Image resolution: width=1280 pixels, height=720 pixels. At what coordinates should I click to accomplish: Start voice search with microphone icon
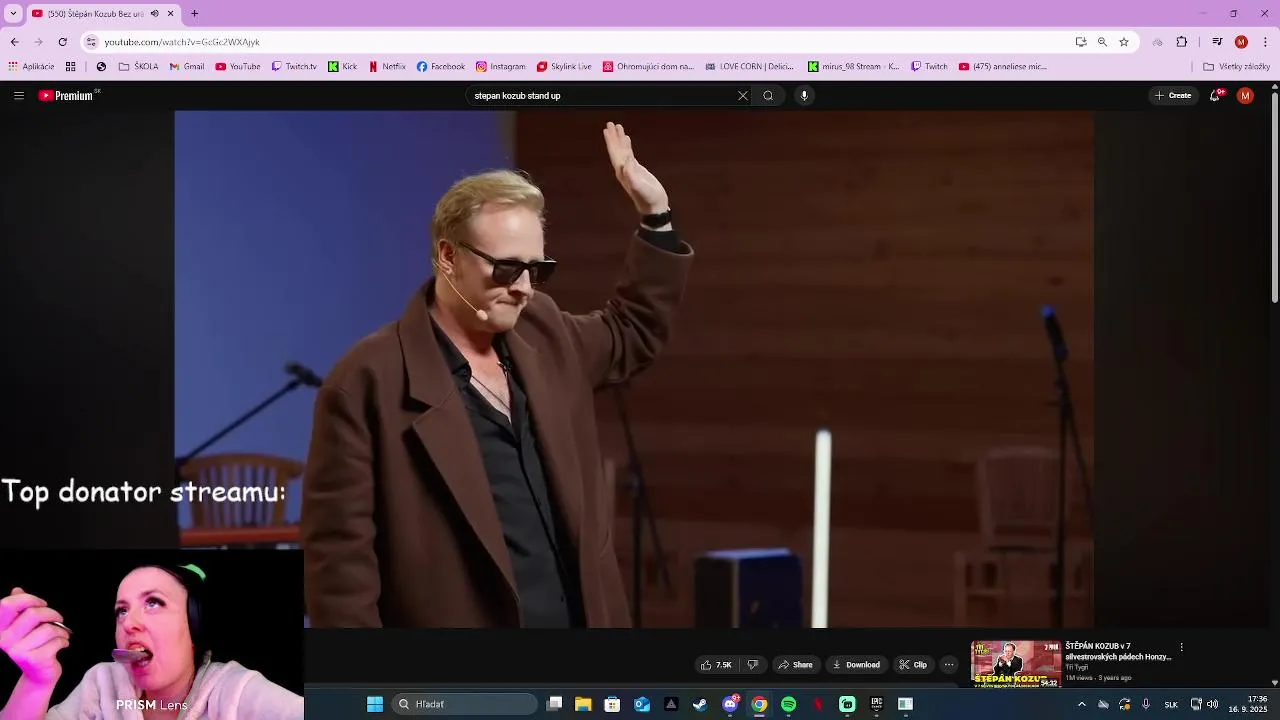tap(804, 96)
